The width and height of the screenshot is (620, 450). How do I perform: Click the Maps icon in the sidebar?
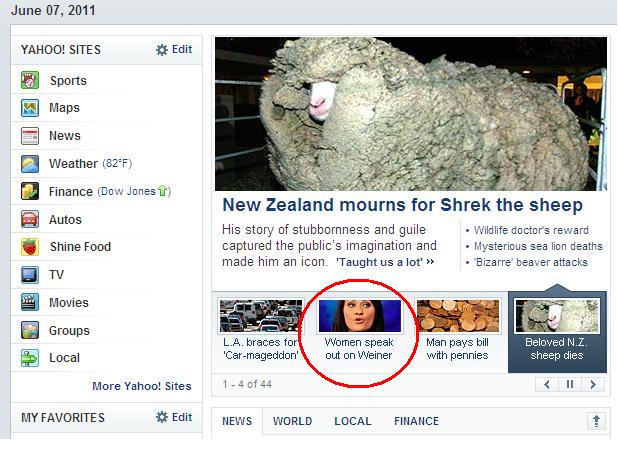tap(30, 108)
